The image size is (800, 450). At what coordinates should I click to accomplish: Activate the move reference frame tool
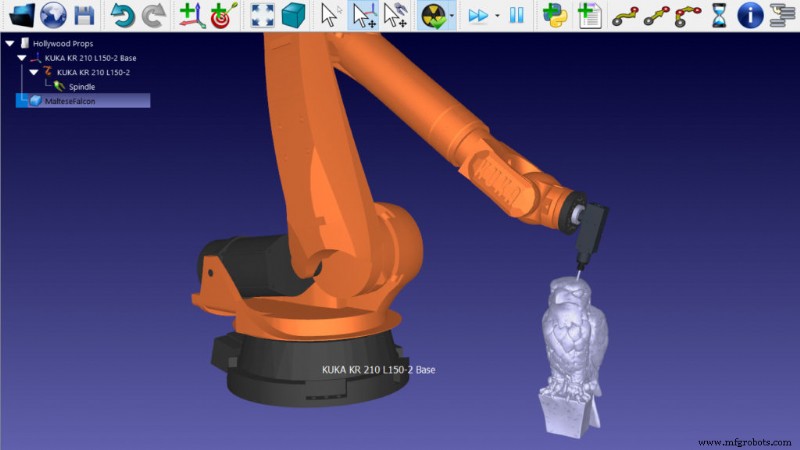pyautogui.click(x=364, y=15)
